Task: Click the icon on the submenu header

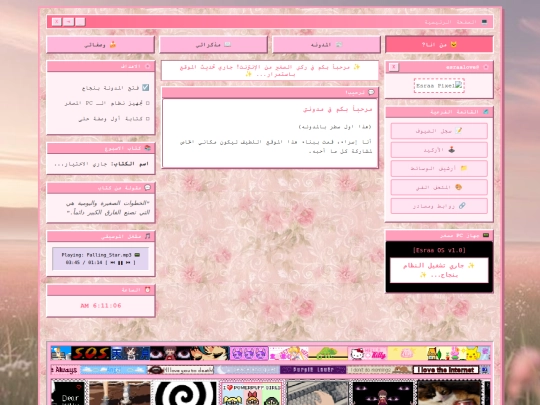Action: (486, 112)
